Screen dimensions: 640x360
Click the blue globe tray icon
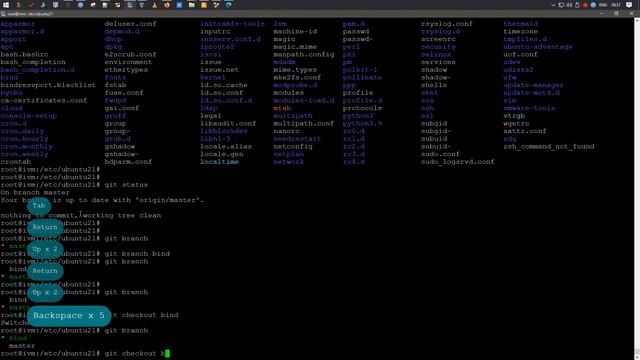pyautogui.click(x=593, y=5)
